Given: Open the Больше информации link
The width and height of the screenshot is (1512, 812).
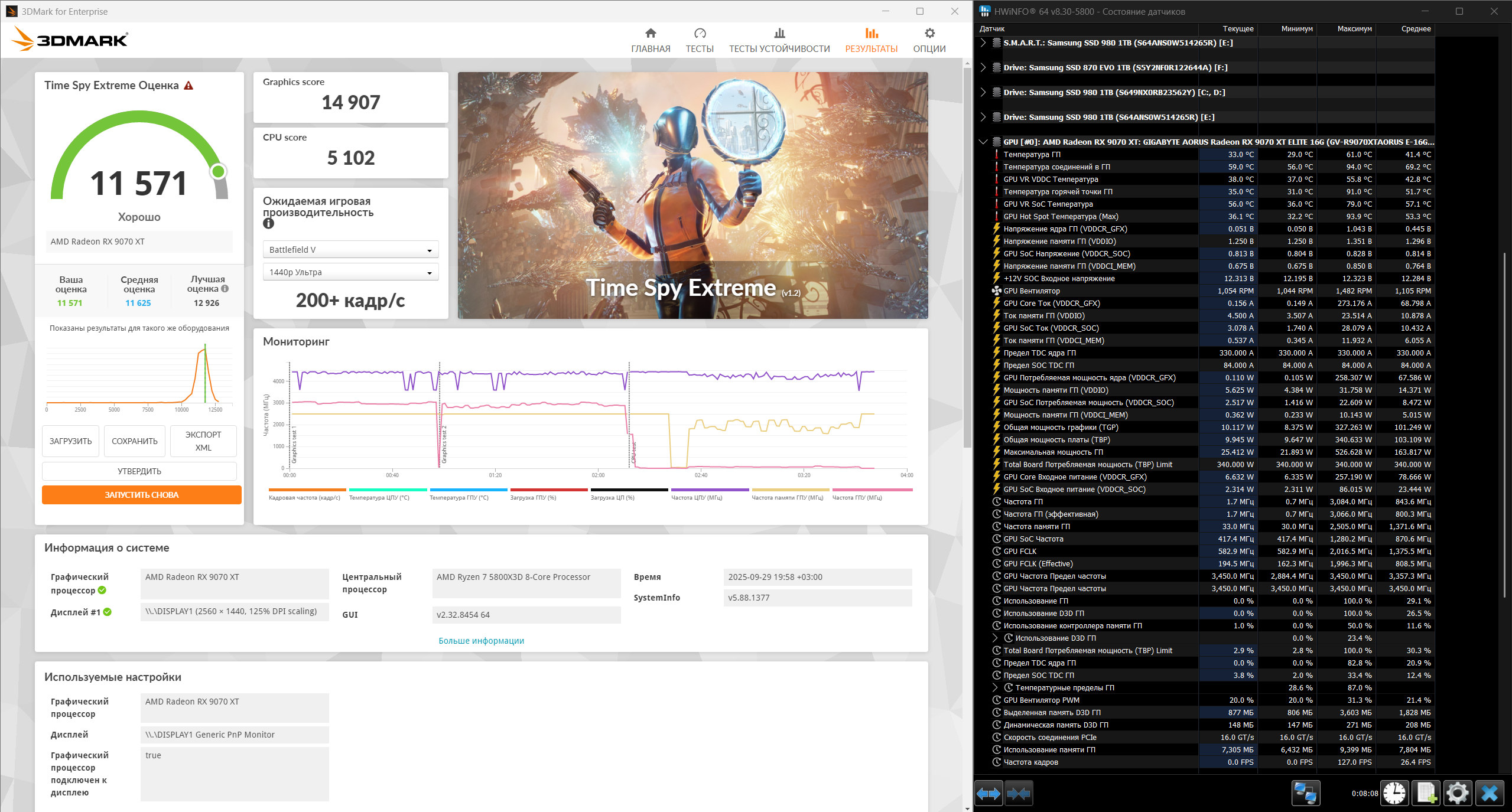Looking at the screenshot, I should tap(481, 641).
